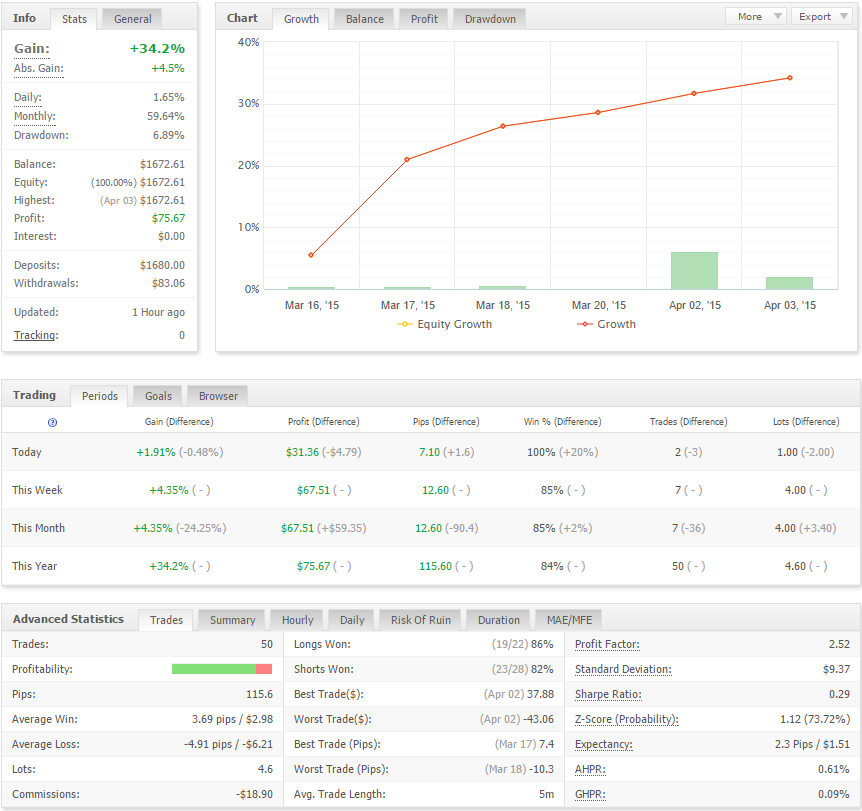This screenshot has height=811, width=862.
Task: Click the Tracking link in the Info panel
Action: [36, 335]
